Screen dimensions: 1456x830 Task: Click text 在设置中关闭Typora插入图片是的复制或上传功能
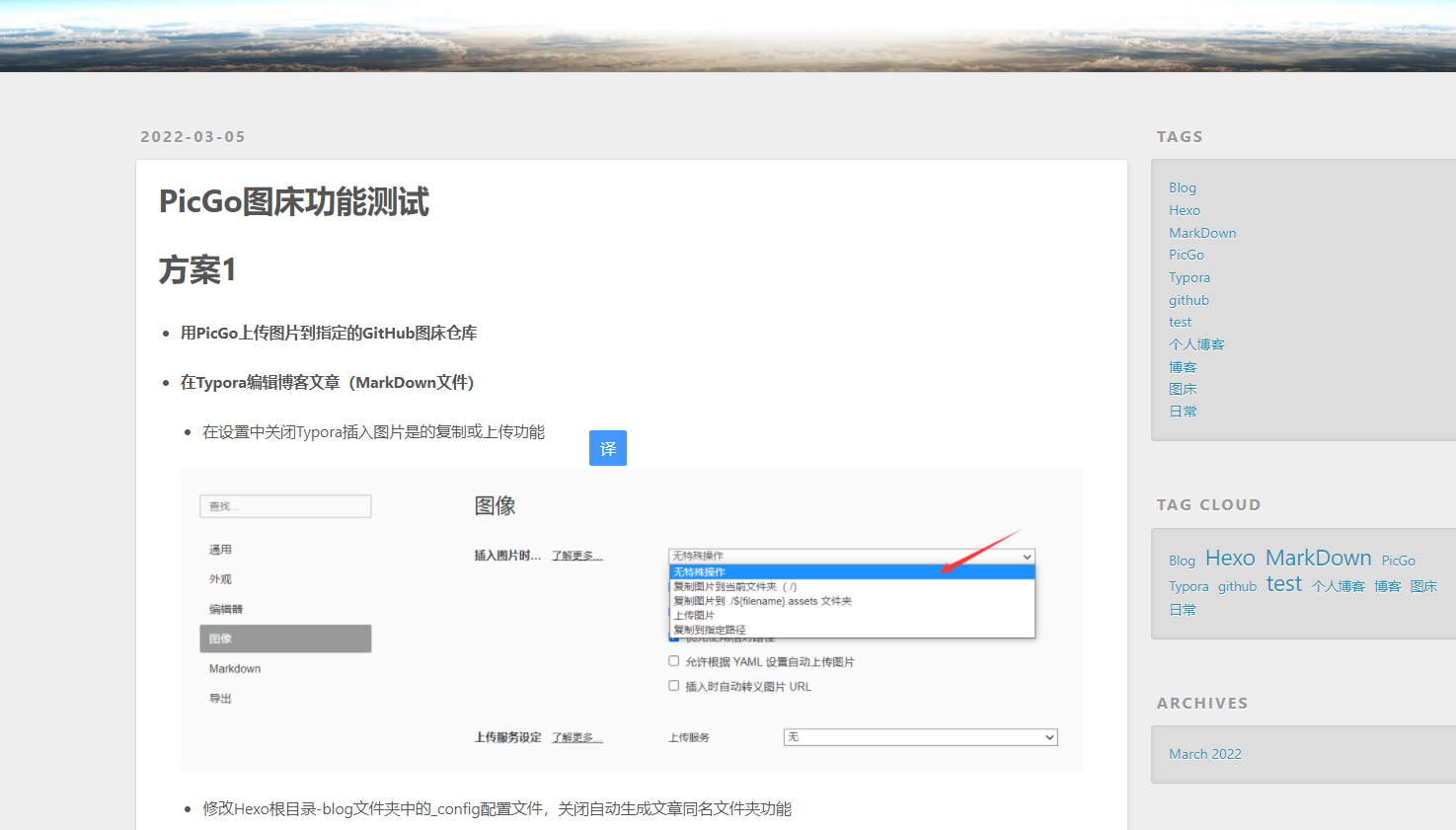[374, 432]
